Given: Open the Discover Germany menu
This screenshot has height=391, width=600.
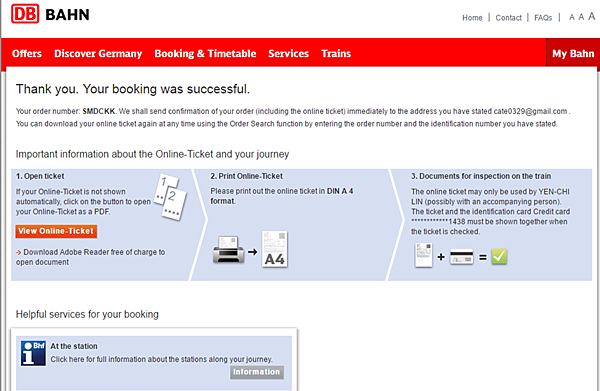Looking at the screenshot, I should tap(98, 54).
